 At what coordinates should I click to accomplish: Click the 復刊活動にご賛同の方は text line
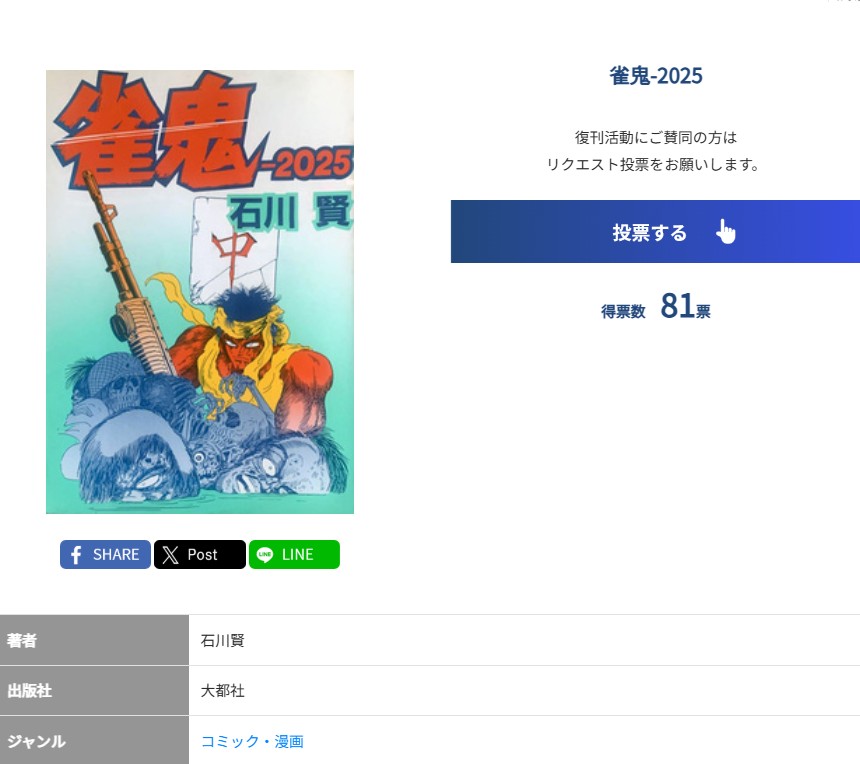[x=656, y=137]
